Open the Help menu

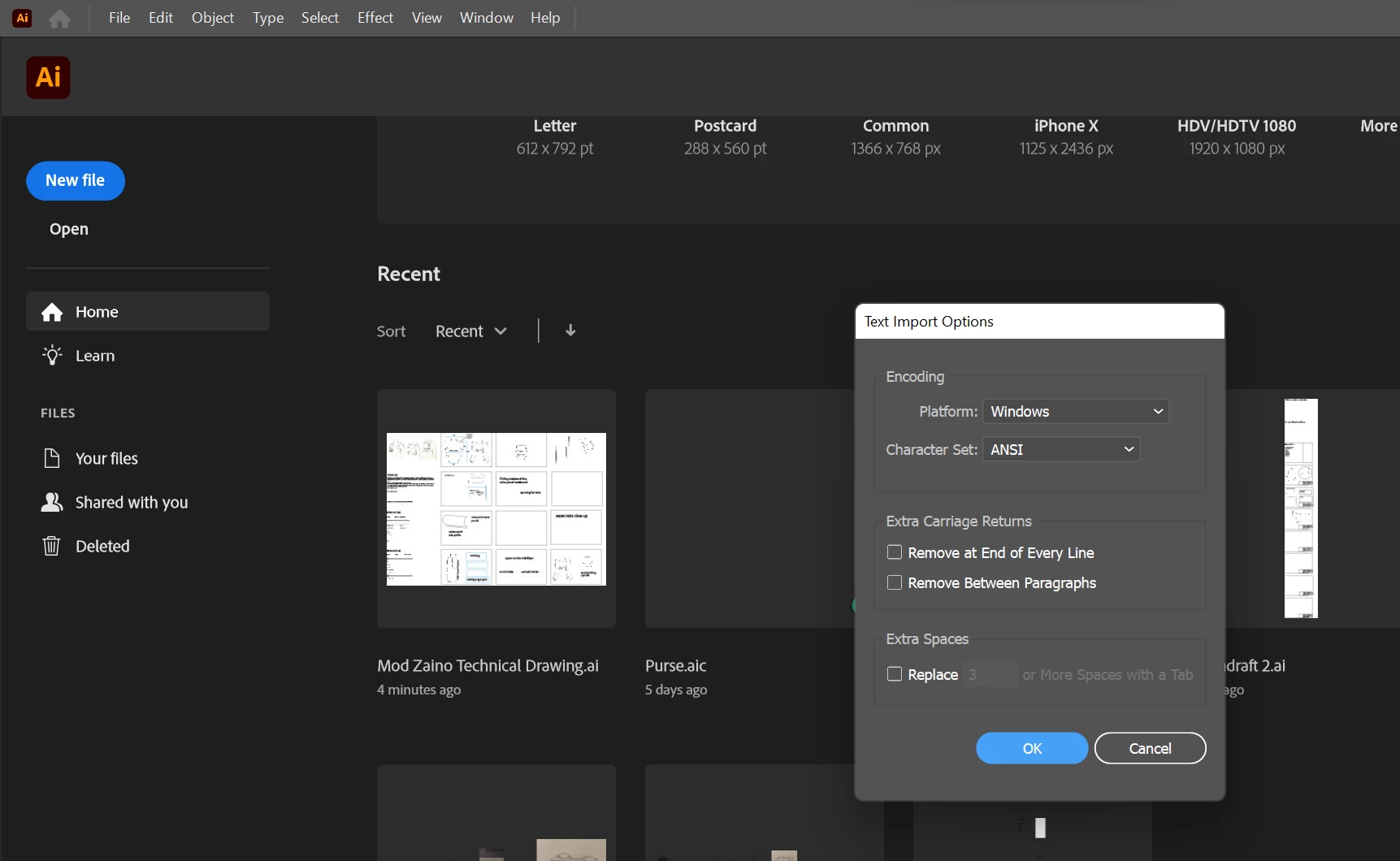(545, 18)
